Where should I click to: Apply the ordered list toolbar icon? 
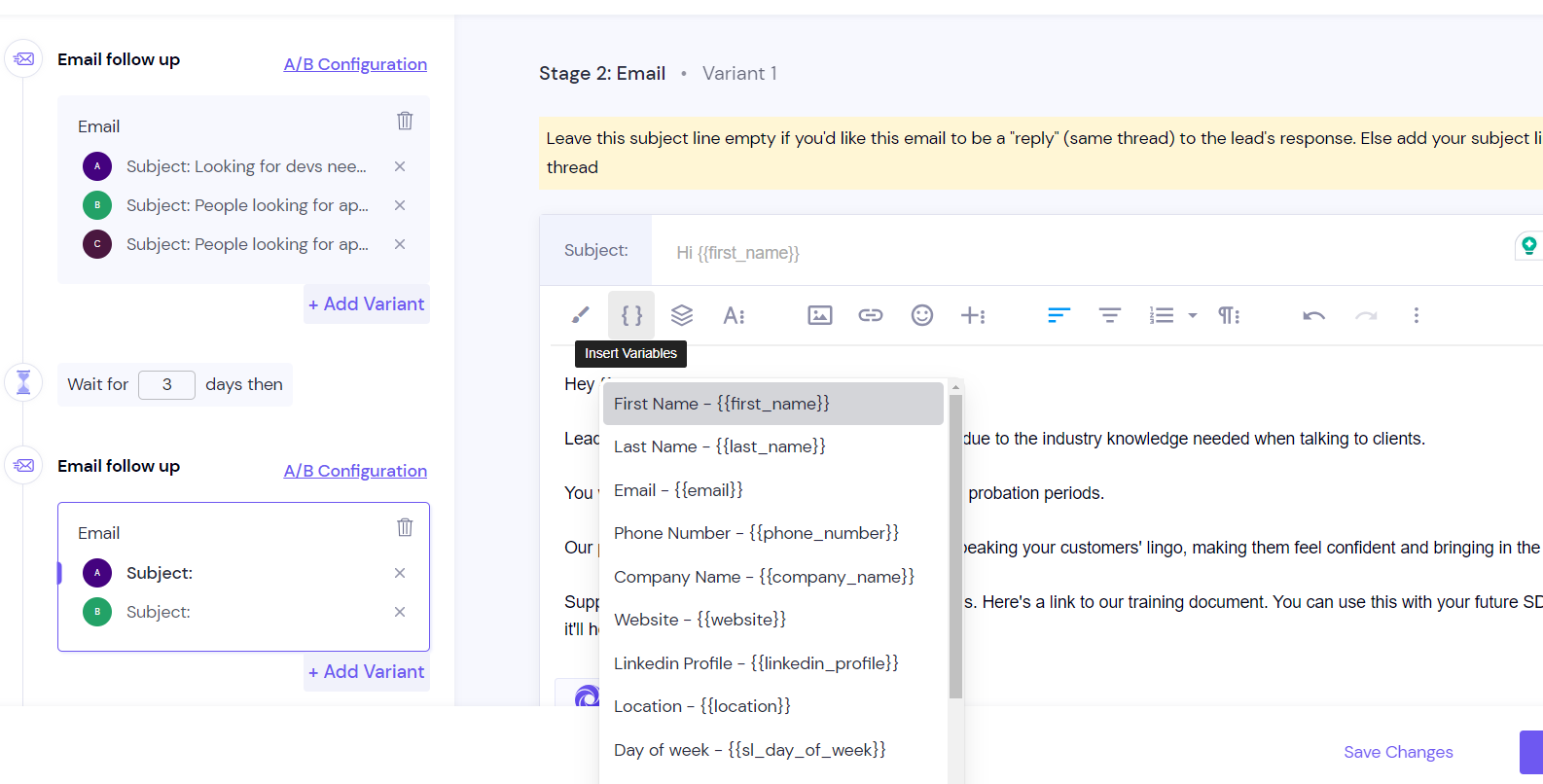click(1162, 315)
